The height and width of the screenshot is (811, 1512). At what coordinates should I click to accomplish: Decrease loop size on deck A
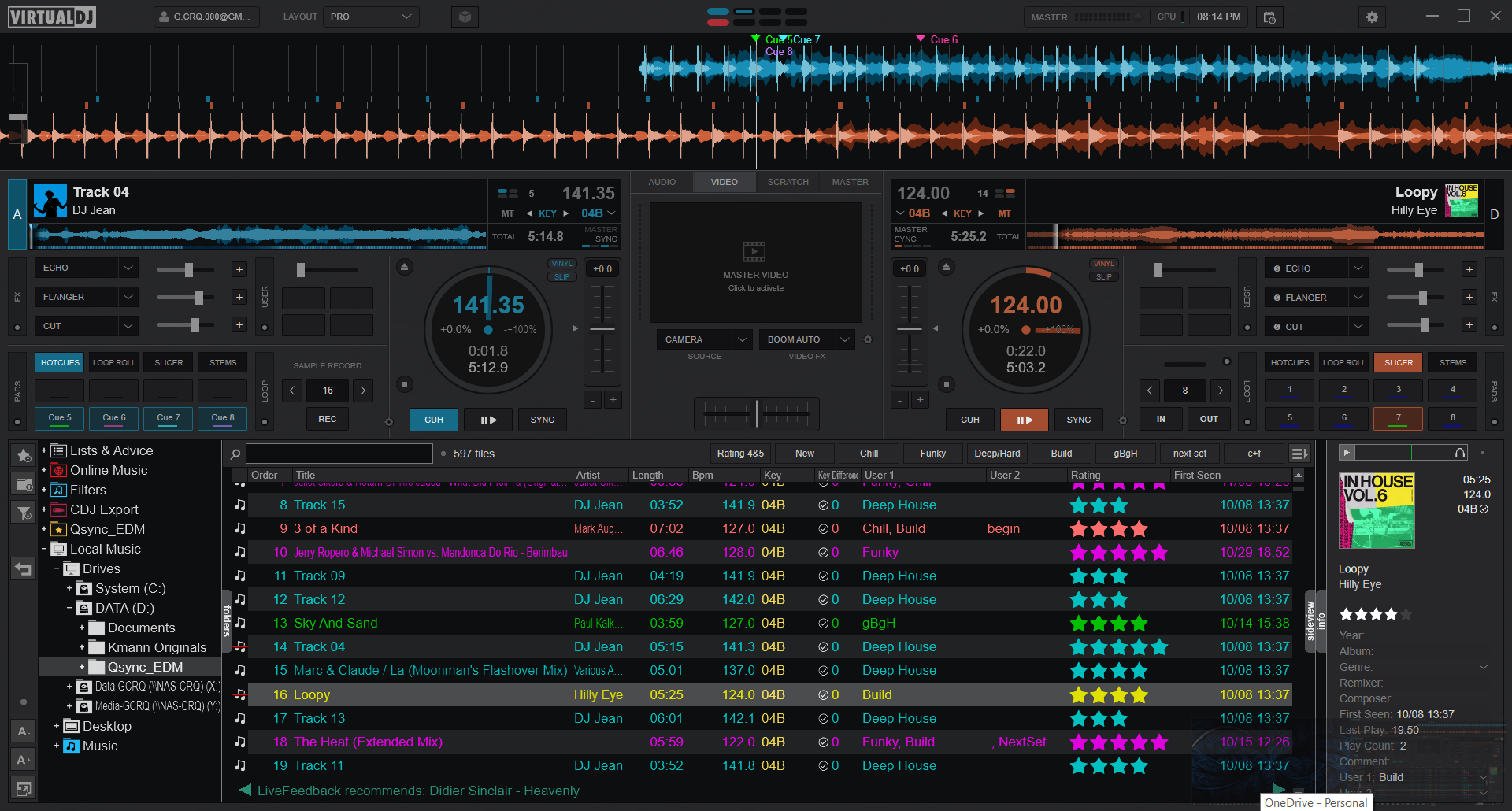click(x=292, y=390)
